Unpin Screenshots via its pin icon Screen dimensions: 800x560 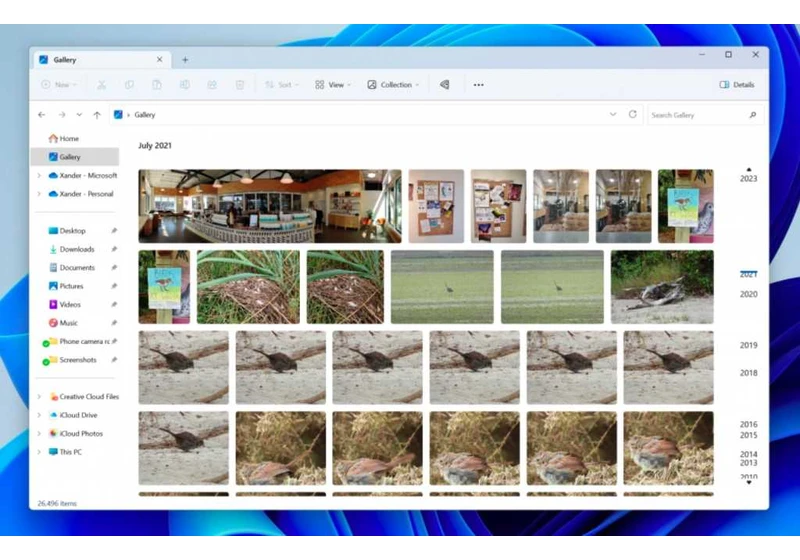tap(114, 360)
